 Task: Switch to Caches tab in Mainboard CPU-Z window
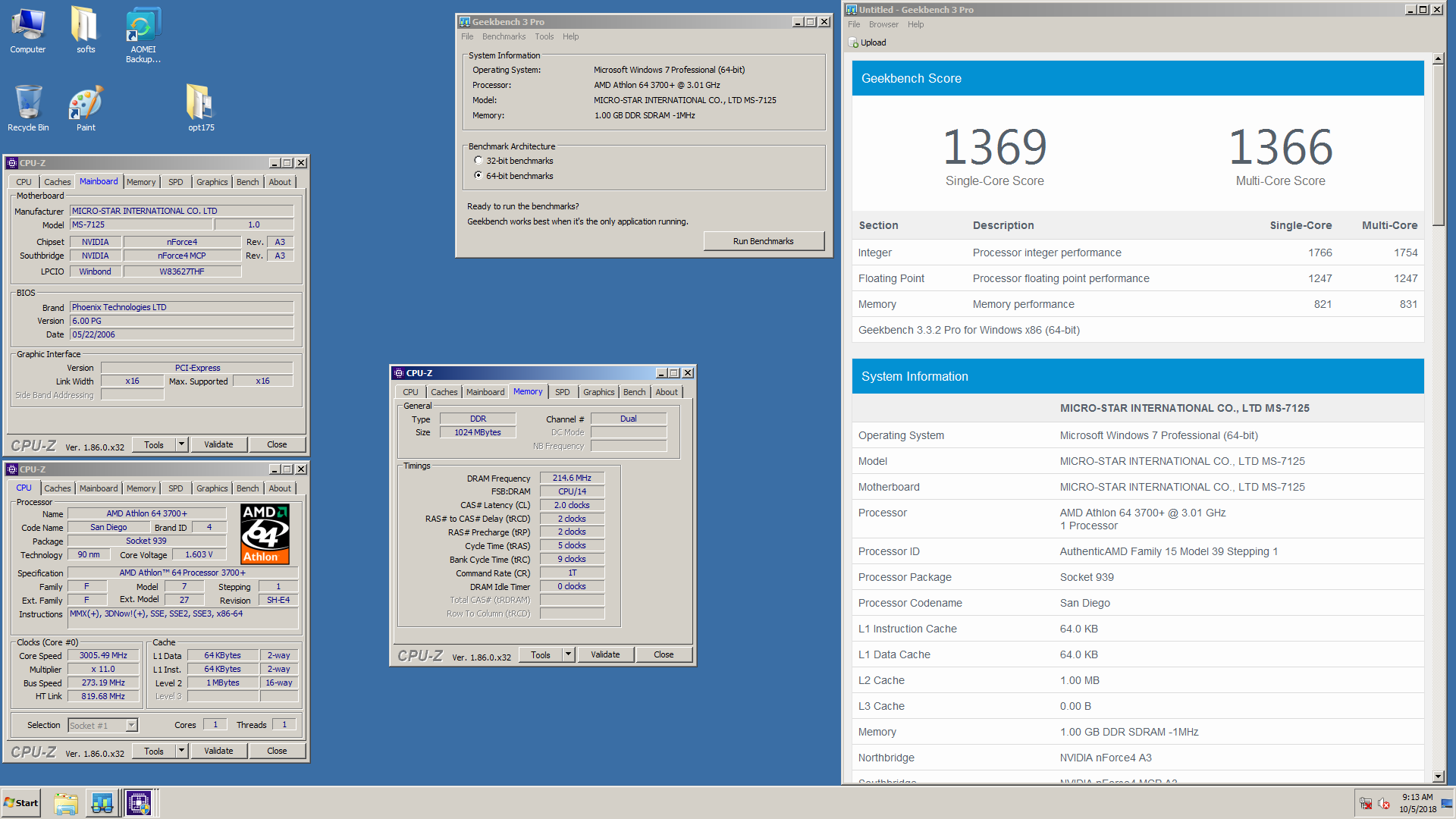(57, 182)
